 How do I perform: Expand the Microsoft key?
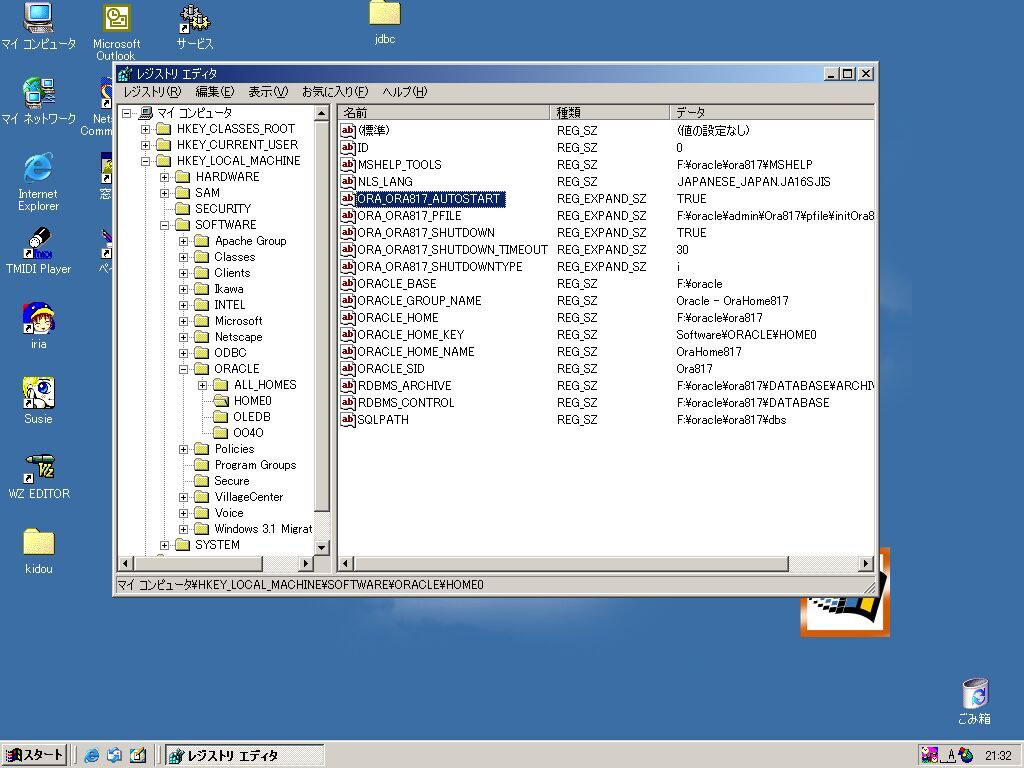coord(184,321)
